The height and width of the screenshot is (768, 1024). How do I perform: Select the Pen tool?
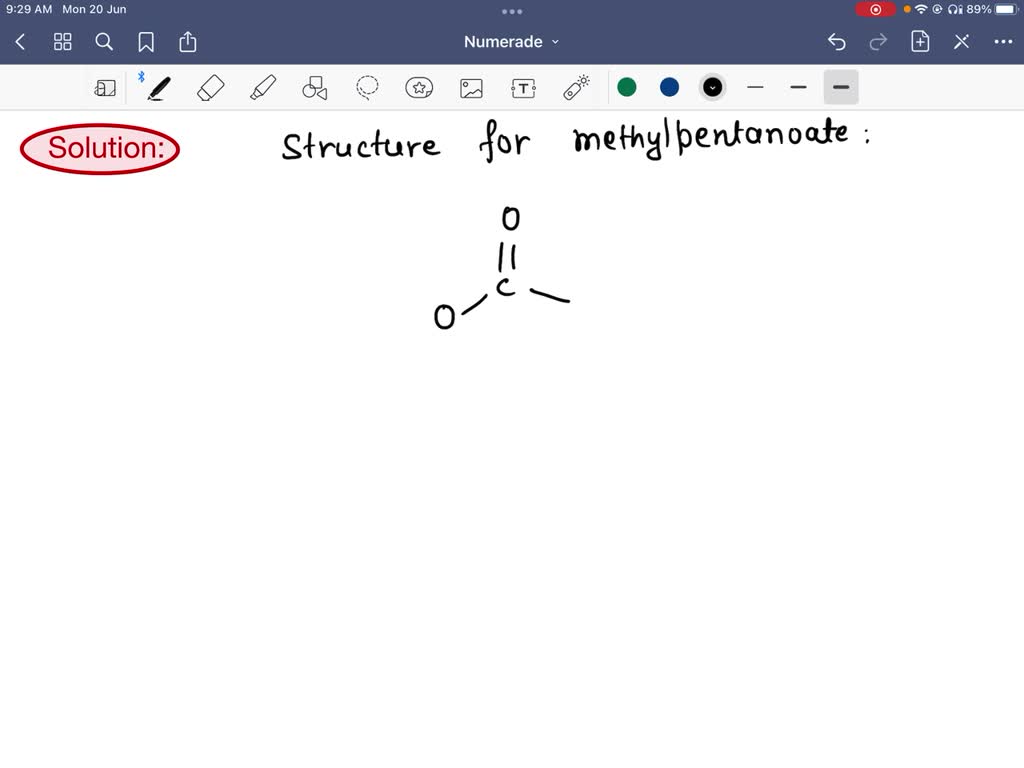click(x=158, y=88)
